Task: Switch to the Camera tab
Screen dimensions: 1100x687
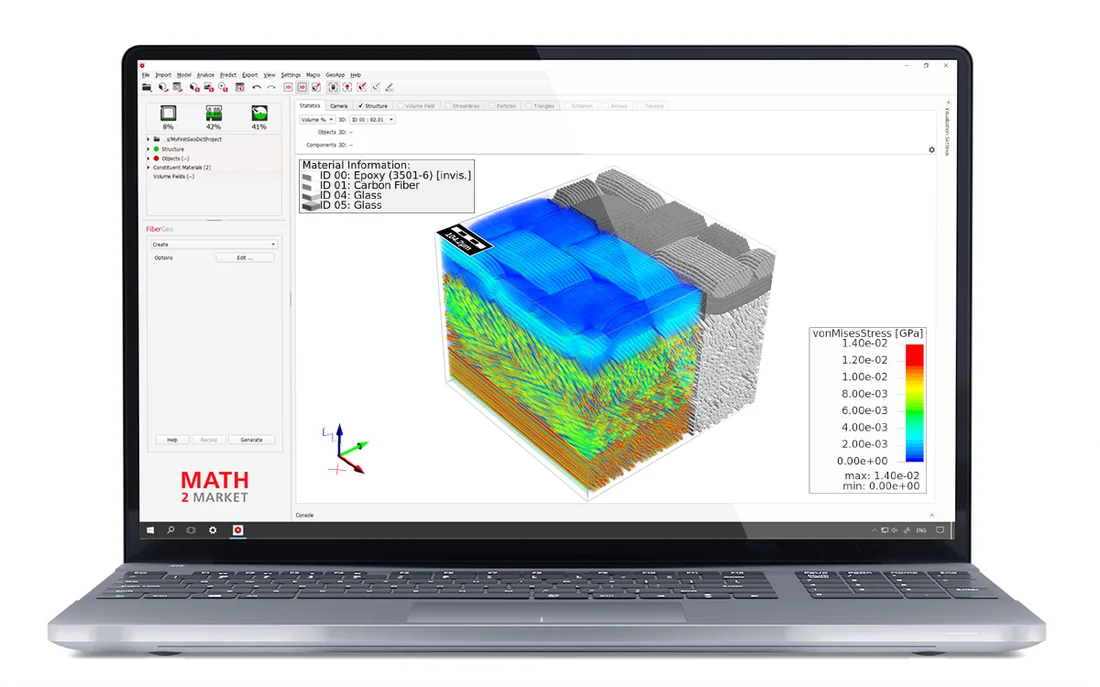Action: pyautogui.click(x=338, y=106)
